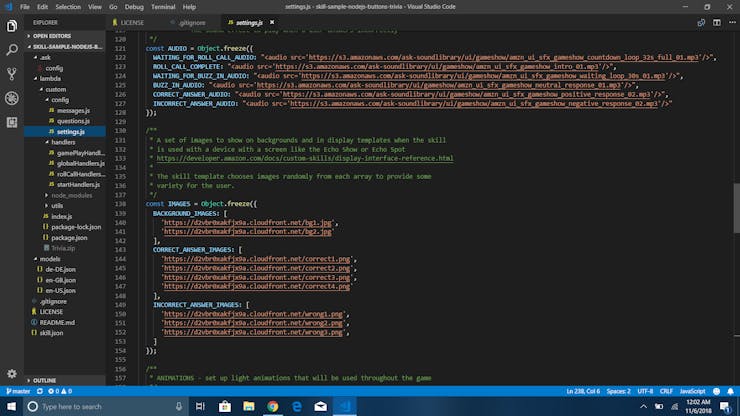Open the Manage gear menu

point(12,374)
